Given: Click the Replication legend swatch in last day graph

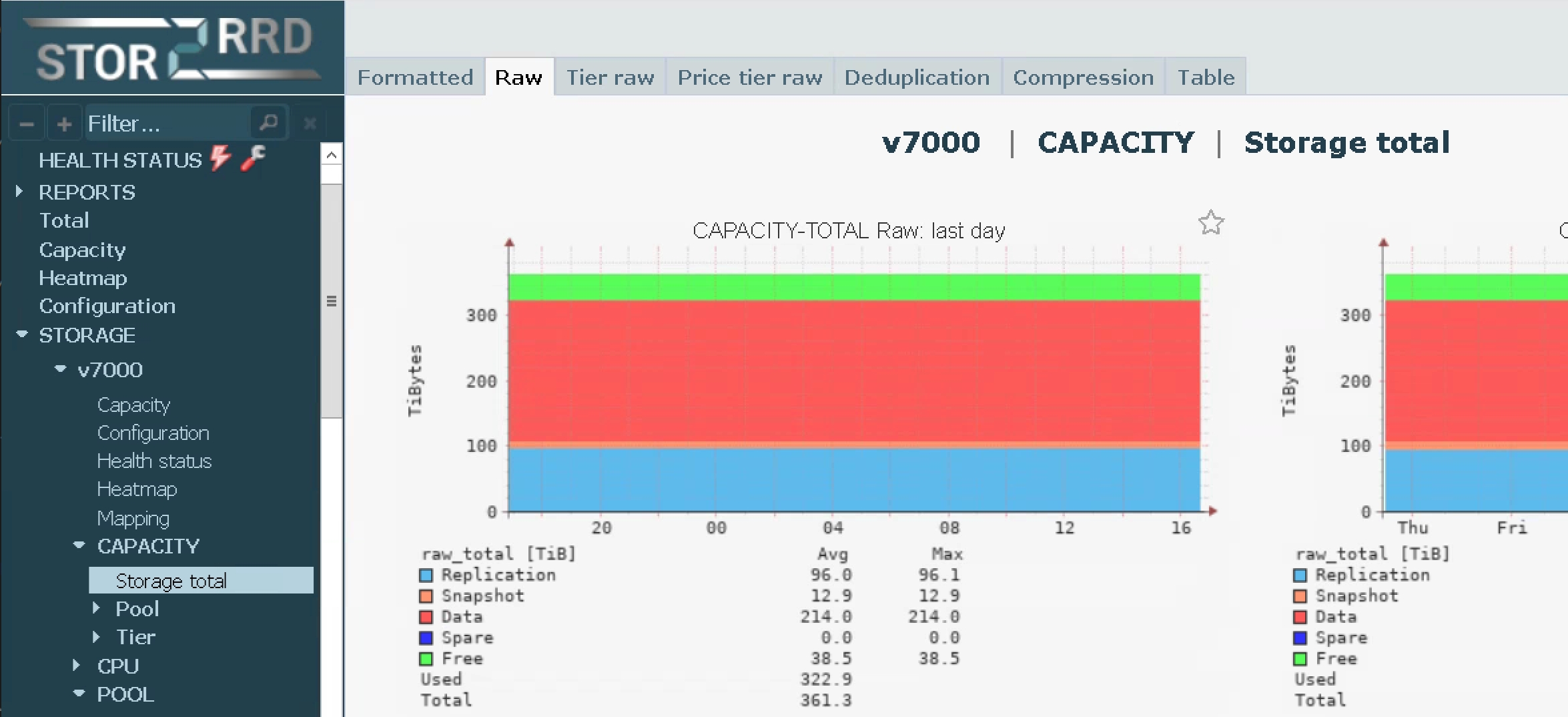Looking at the screenshot, I should tap(426, 575).
